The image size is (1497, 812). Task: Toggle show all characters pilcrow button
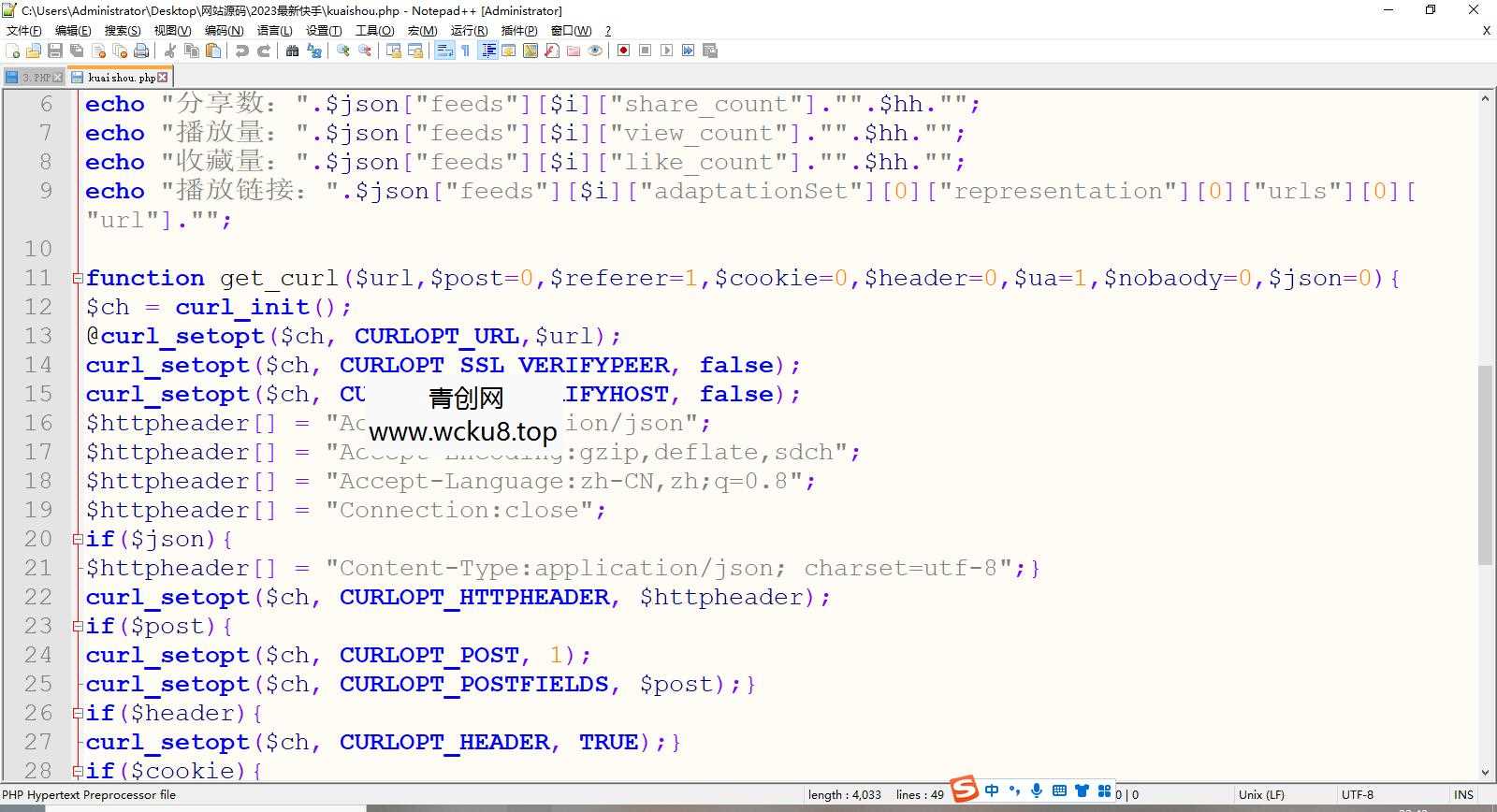click(x=465, y=51)
